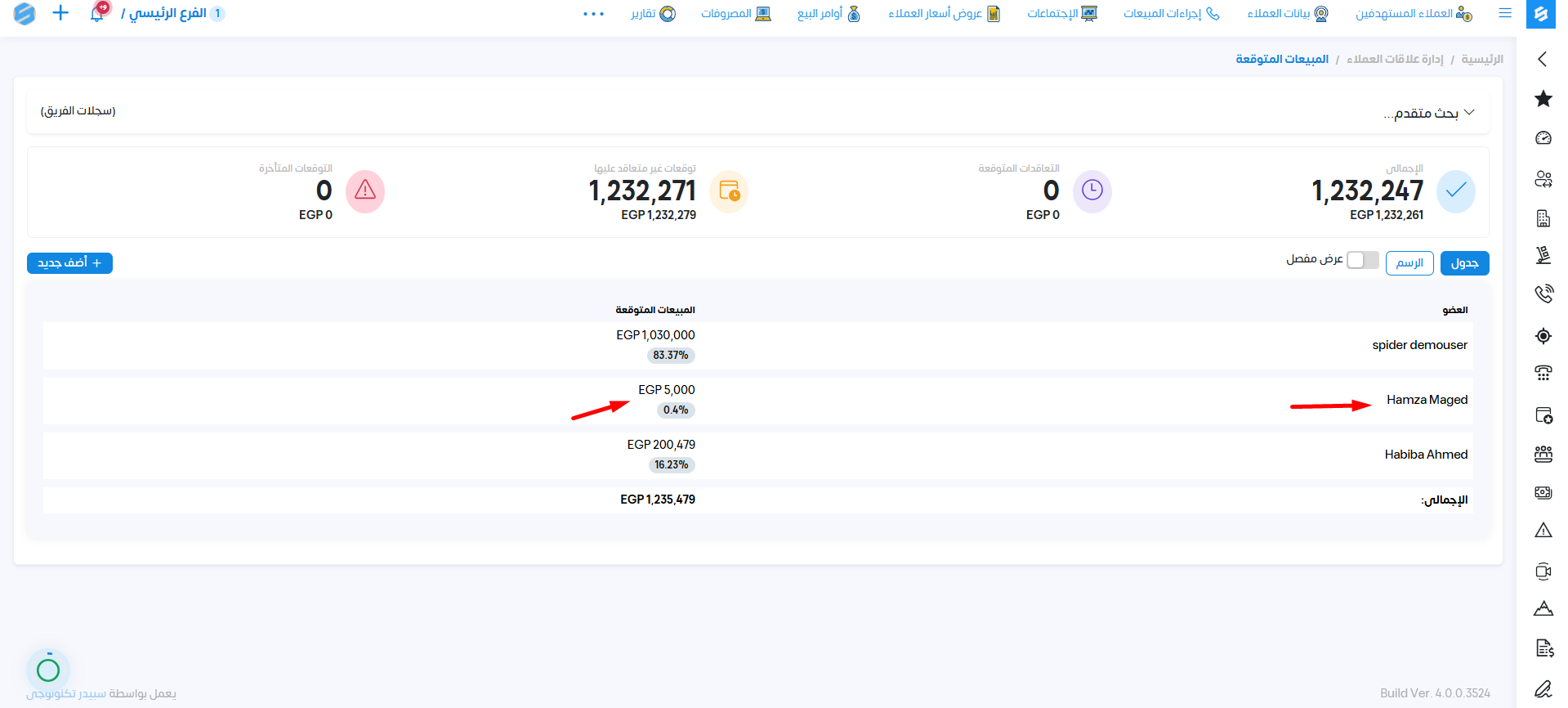
Task: Open the calendar with clock icon in the sidebar
Action: [x=1543, y=414]
